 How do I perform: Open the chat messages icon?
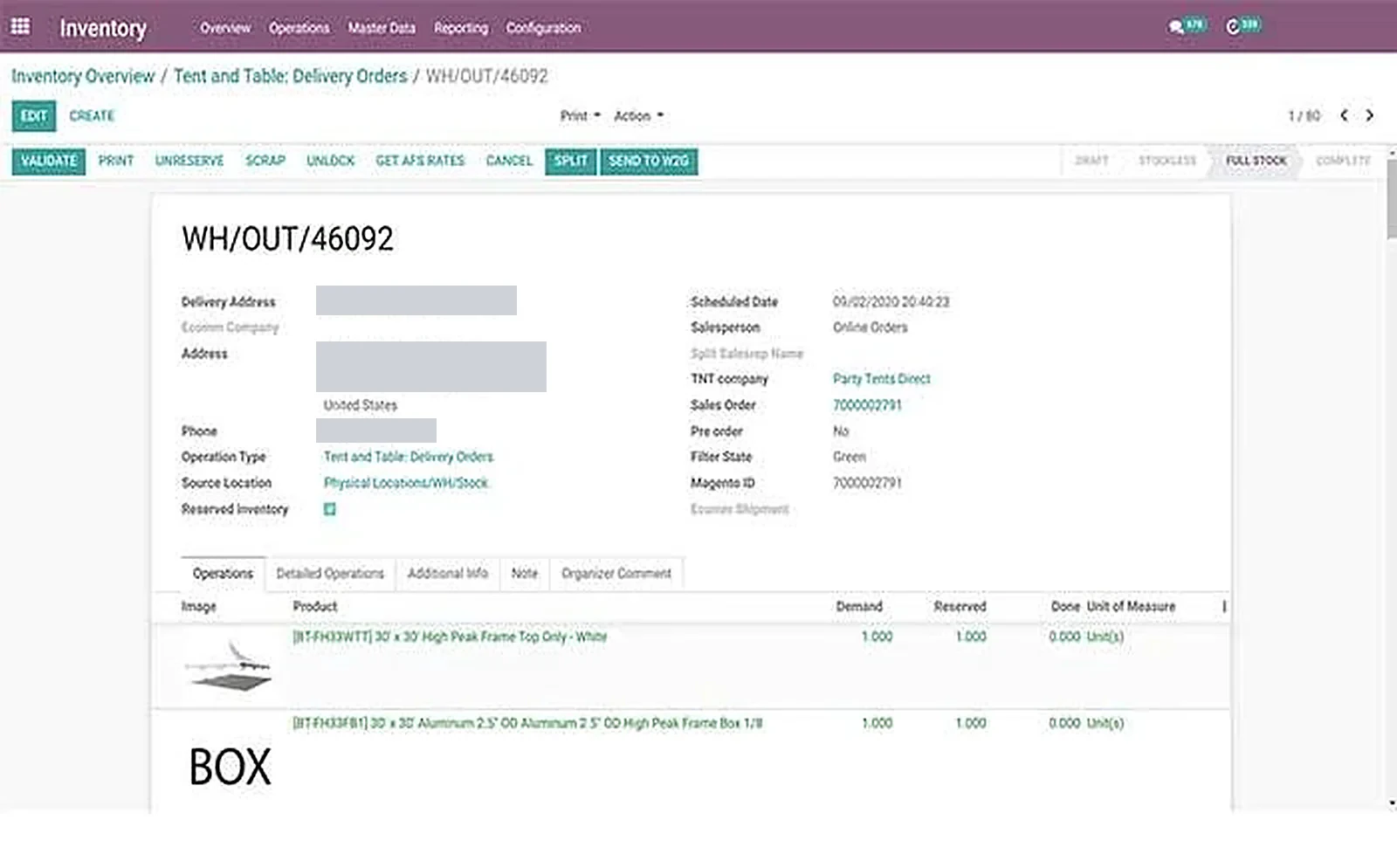[1176, 27]
